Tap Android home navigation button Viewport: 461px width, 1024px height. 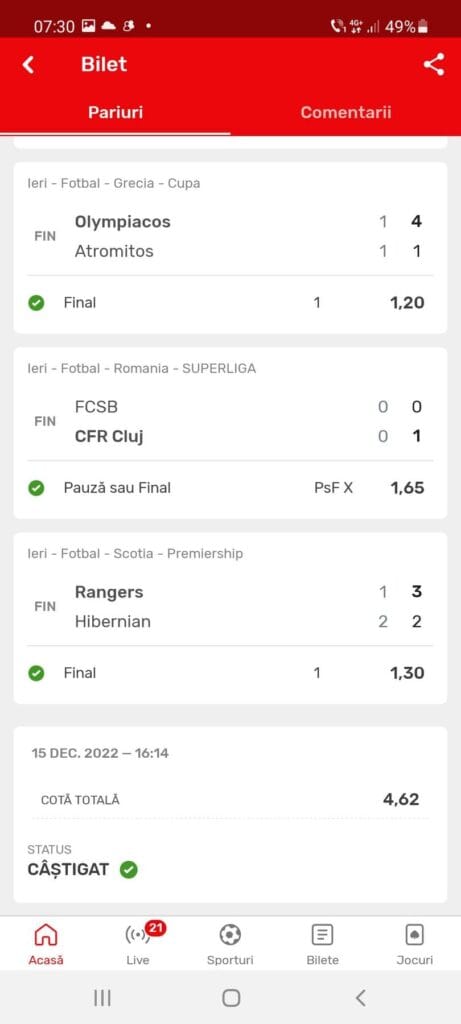pyautogui.click(x=230, y=997)
